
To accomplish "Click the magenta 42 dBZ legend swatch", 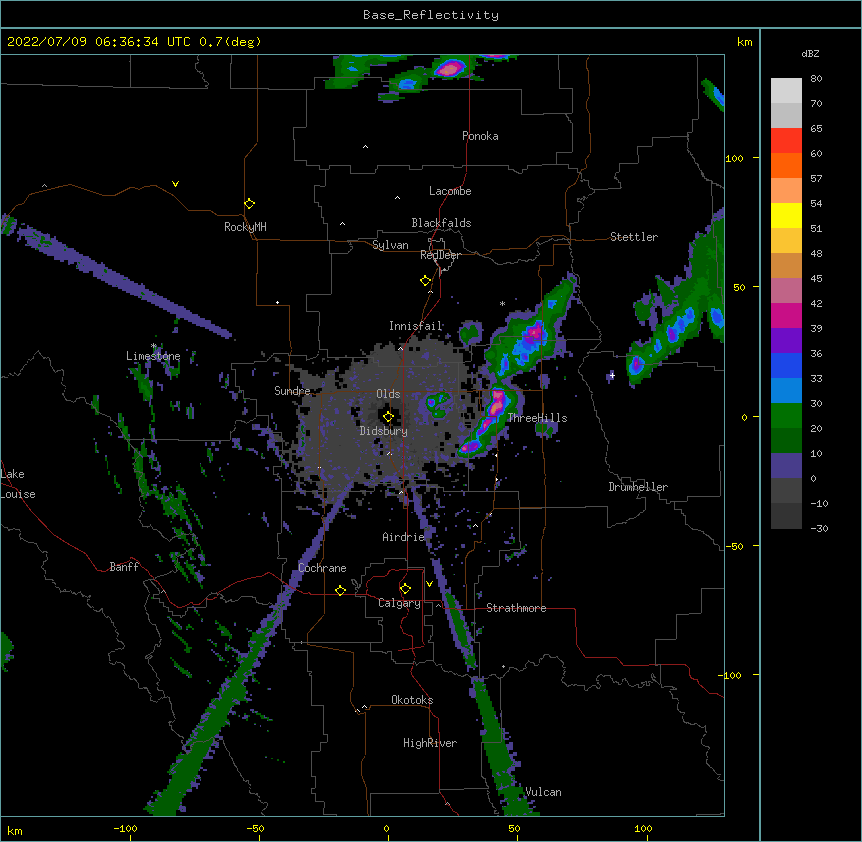I will pos(786,315).
